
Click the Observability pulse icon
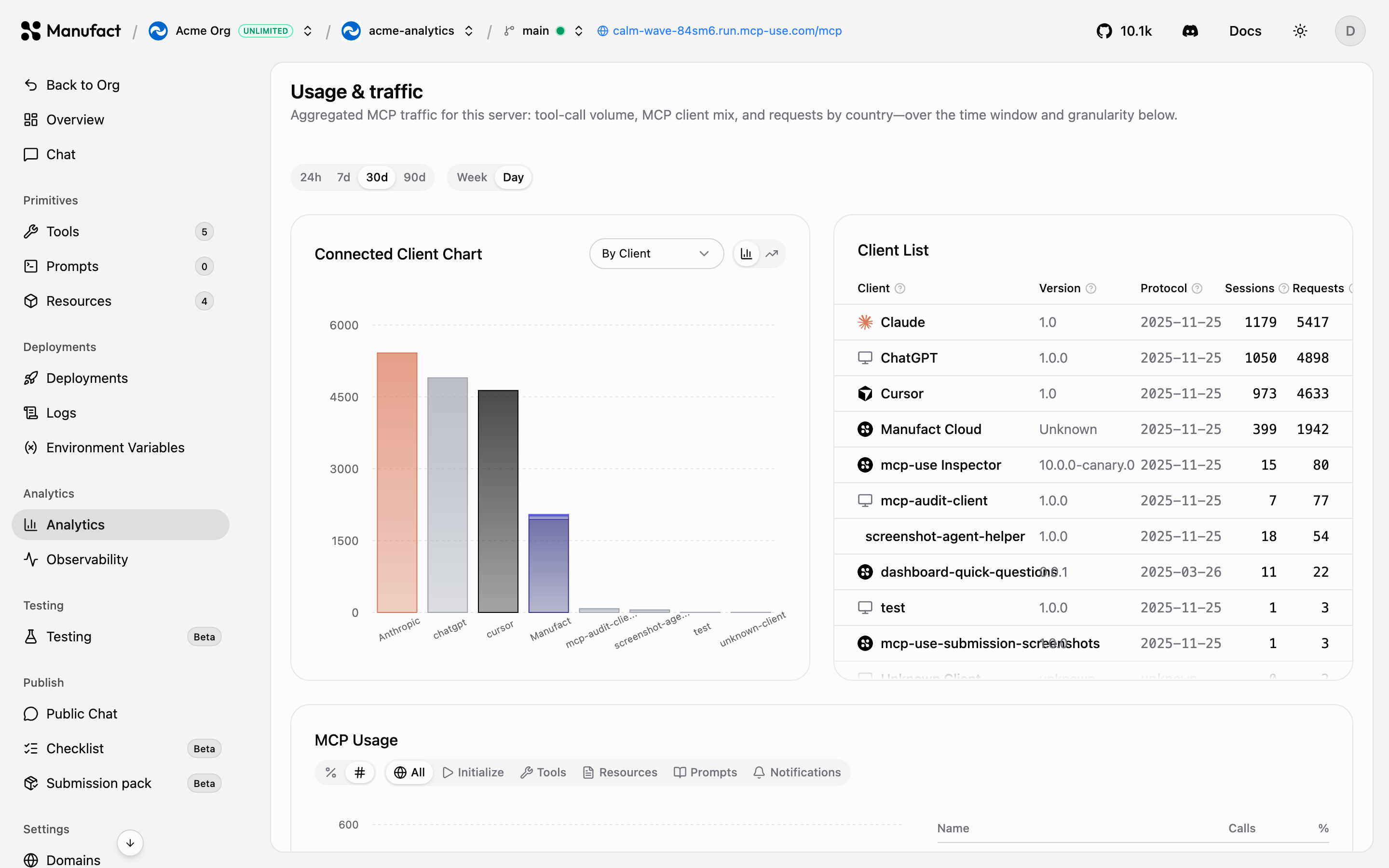[x=31, y=559]
